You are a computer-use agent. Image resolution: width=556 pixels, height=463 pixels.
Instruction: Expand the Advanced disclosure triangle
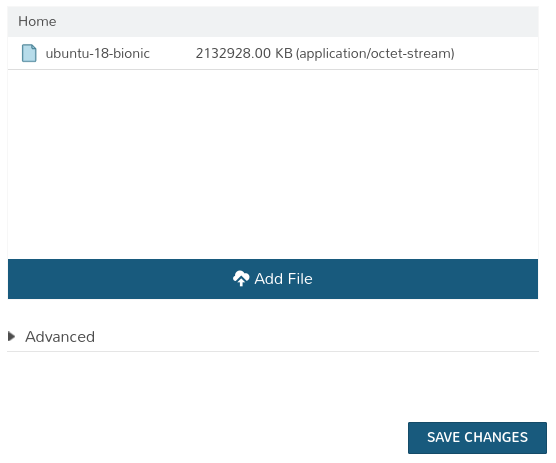pyautogui.click(x=12, y=336)
